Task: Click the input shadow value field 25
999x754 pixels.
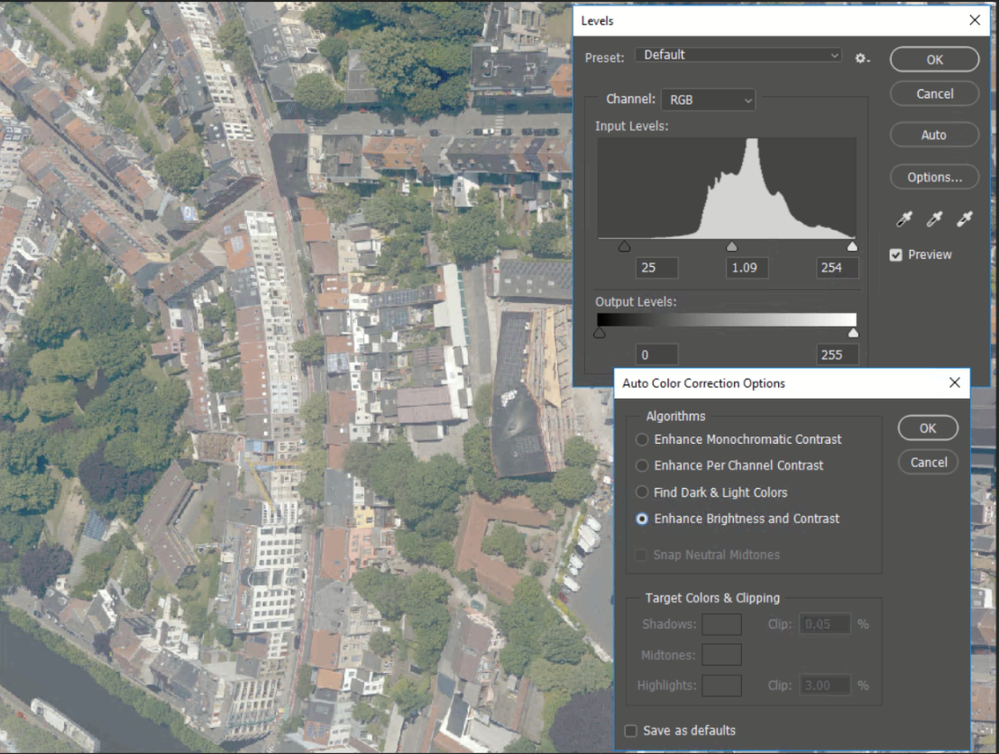Action: pos(656,267)
